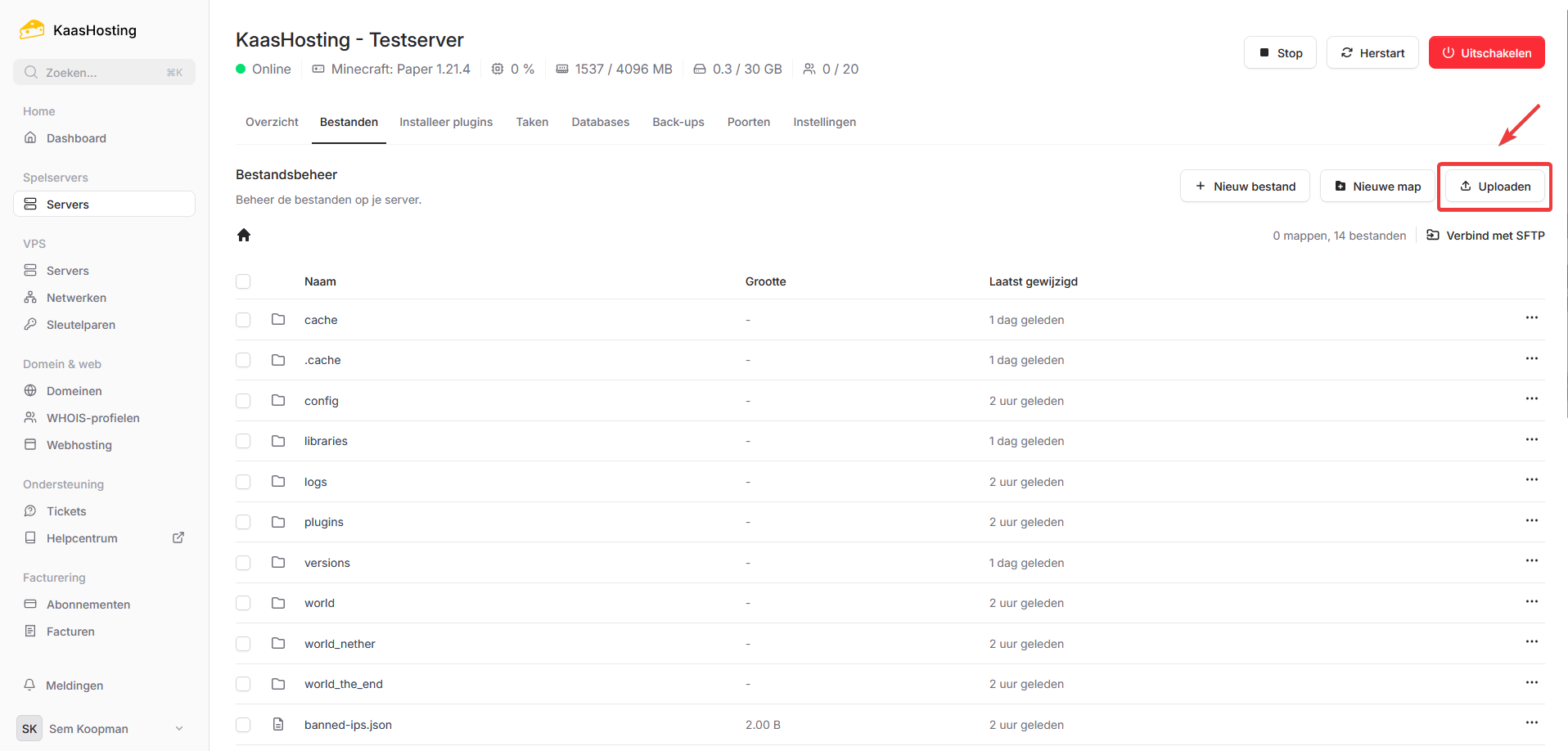Select the world folder checkbox
Image resolution: width=1568 pixels, height=751 pixels.
(x=243, y=603)
